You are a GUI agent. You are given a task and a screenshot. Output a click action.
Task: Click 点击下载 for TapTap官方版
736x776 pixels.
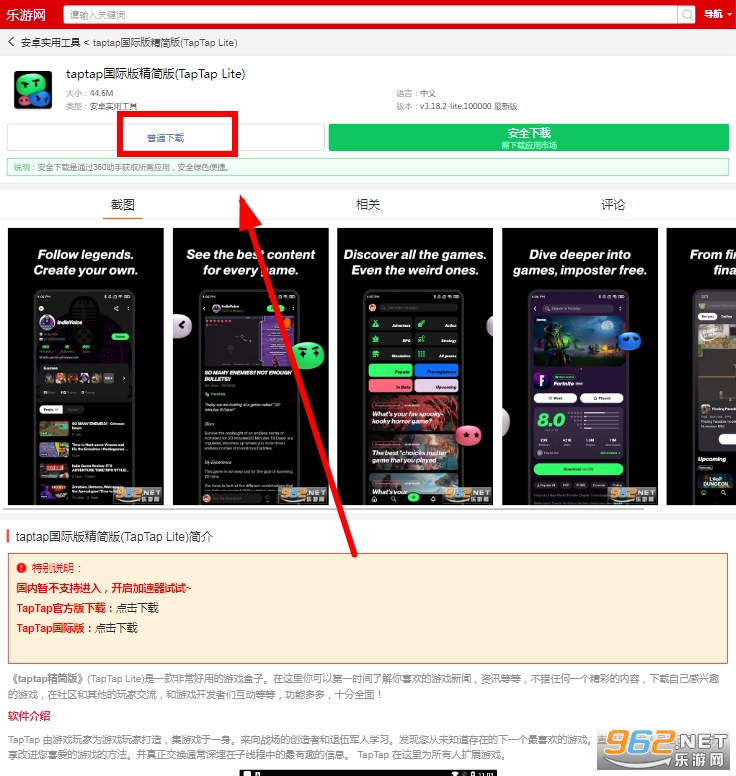pos(137,608)
